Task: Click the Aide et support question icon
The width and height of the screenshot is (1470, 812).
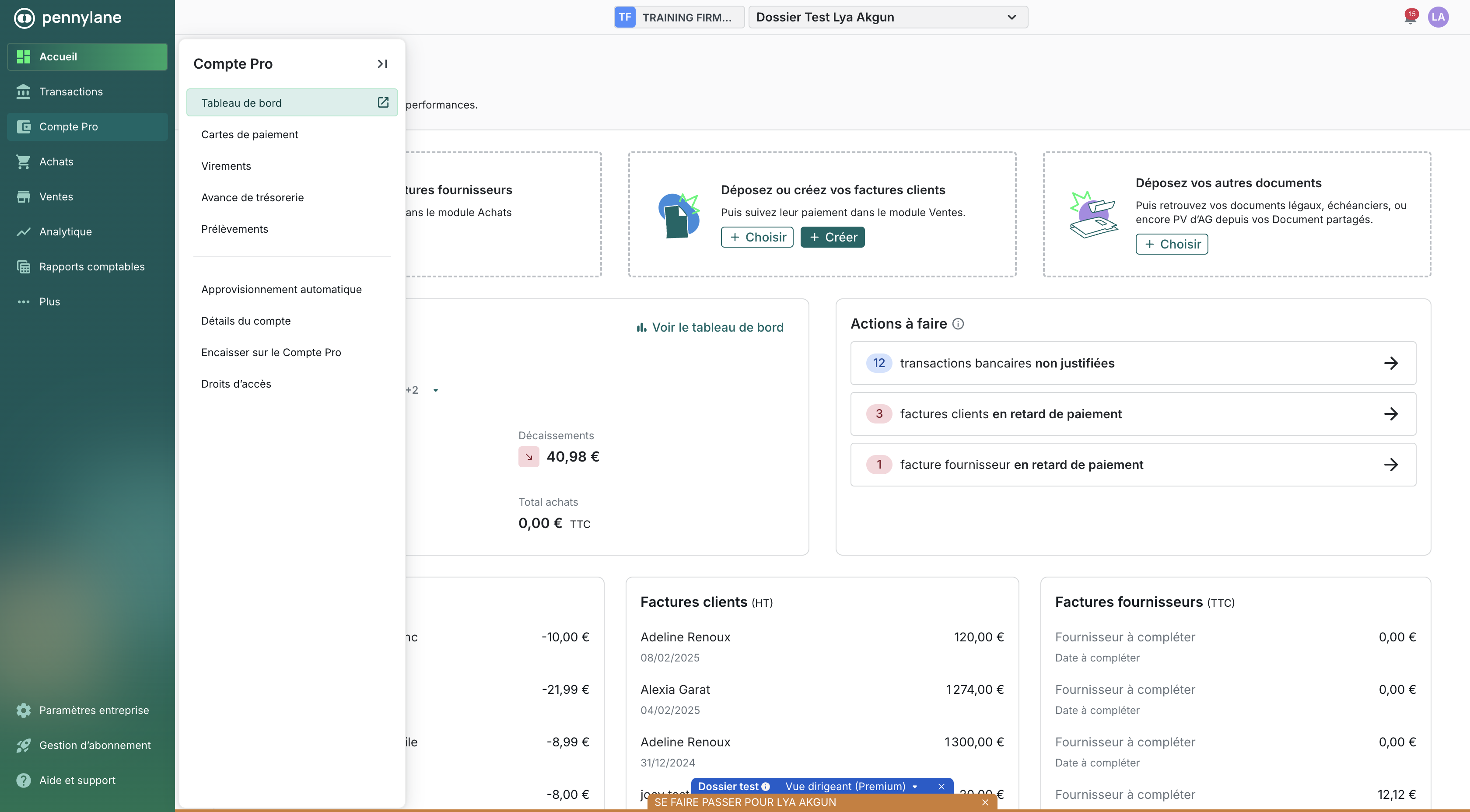Action: tap(23, 780)
